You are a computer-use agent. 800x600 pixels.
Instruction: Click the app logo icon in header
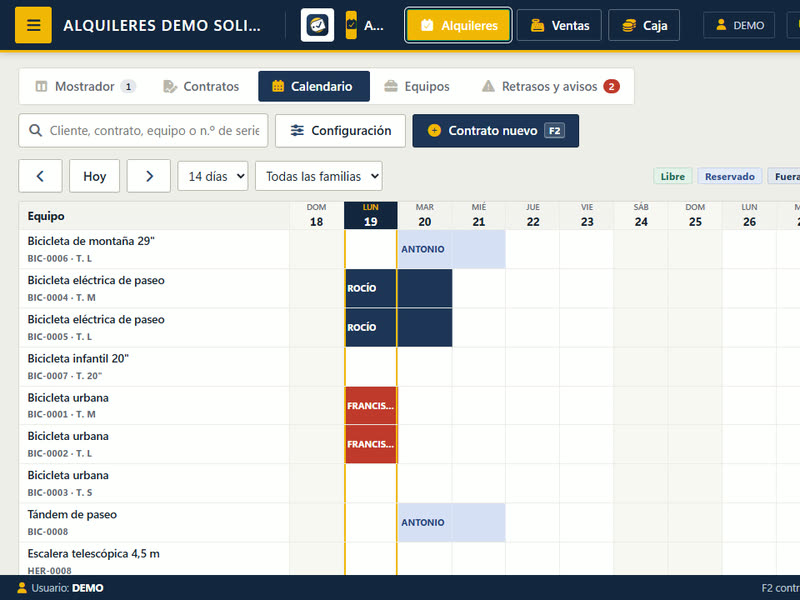click(x=317, y=25)
